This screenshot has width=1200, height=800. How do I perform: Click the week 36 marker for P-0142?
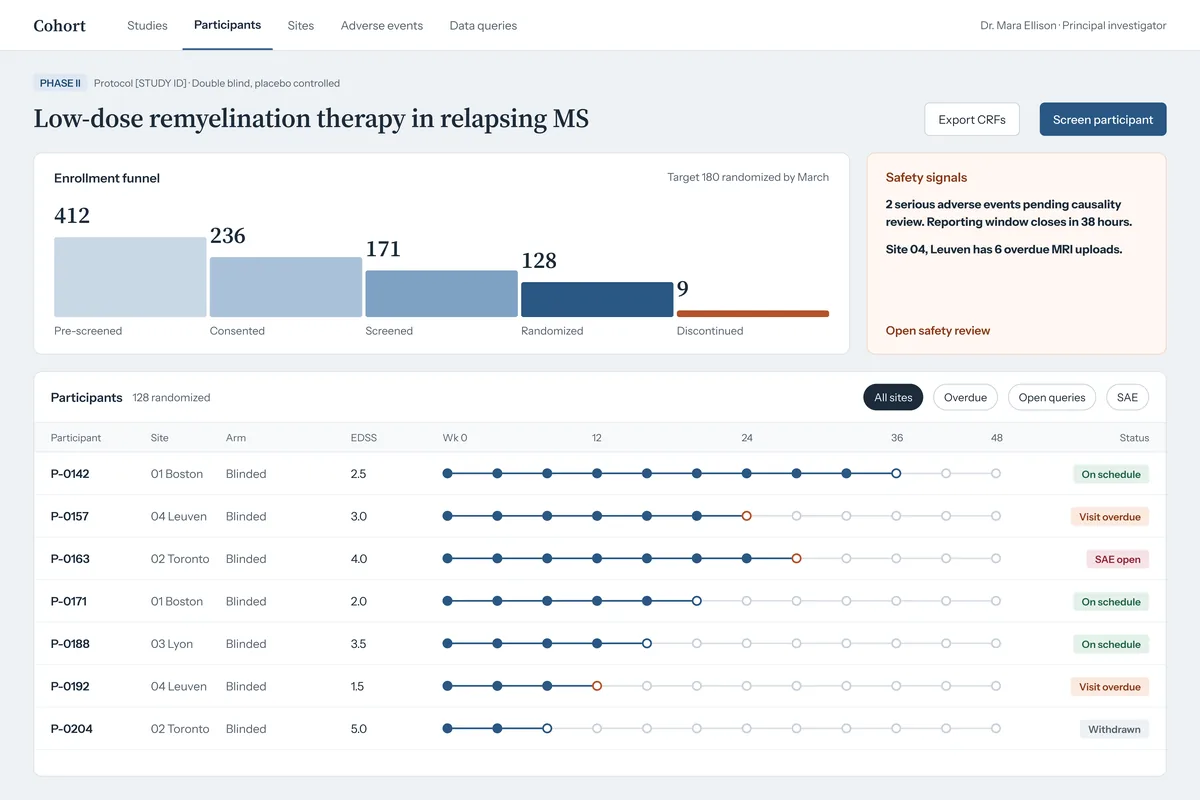click(896, 473)
